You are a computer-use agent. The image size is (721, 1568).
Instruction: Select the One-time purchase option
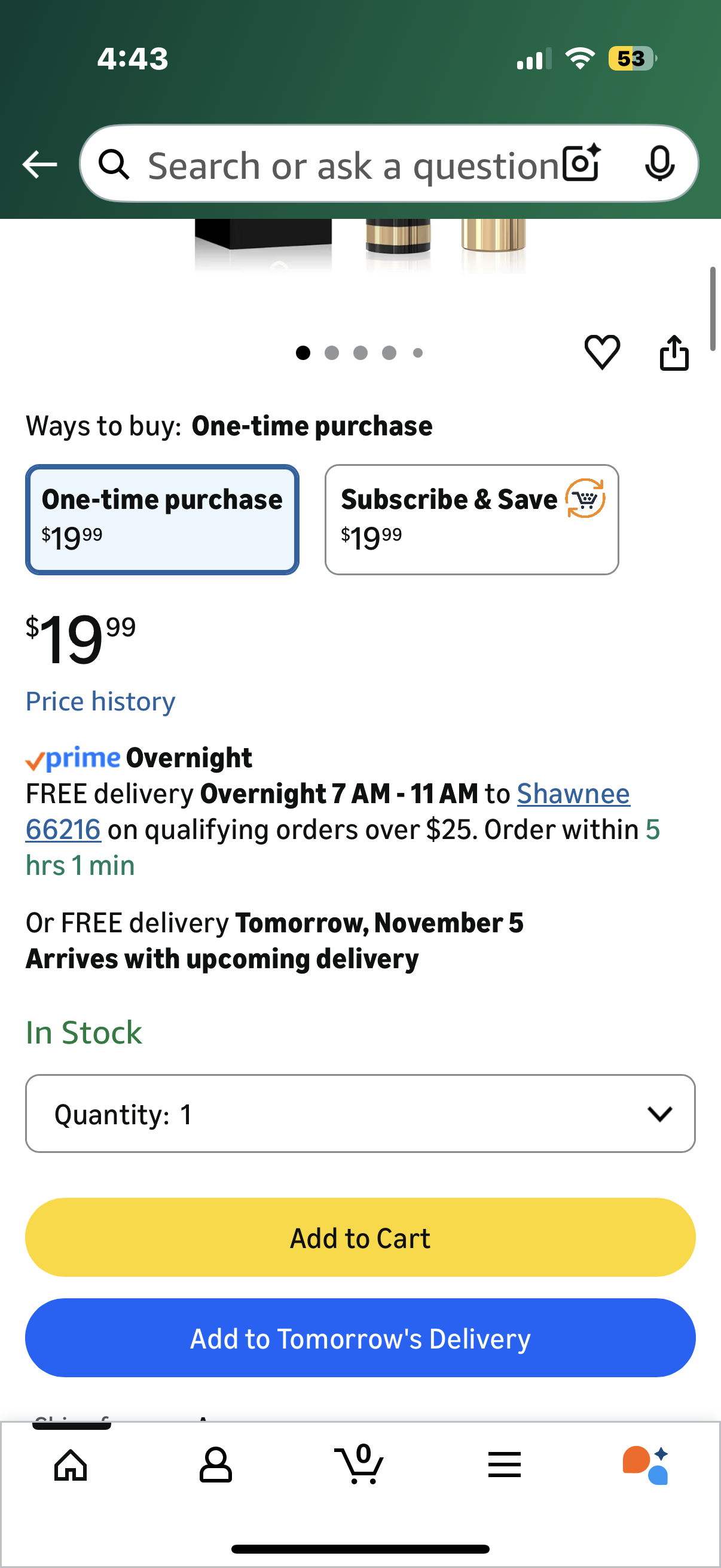point(162,519)
